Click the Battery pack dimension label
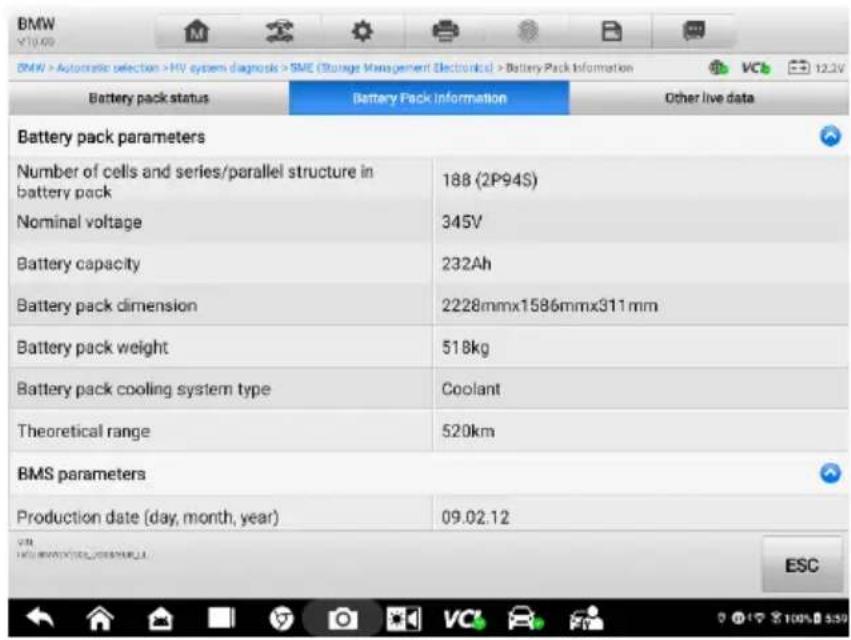 (x=107, y=306)
